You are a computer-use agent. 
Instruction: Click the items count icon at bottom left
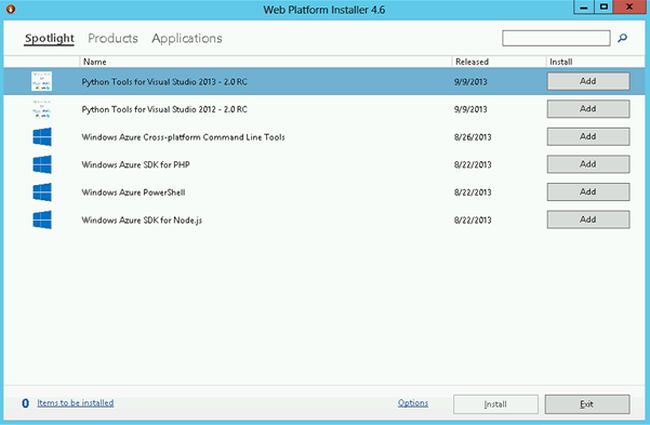(25, 403)
